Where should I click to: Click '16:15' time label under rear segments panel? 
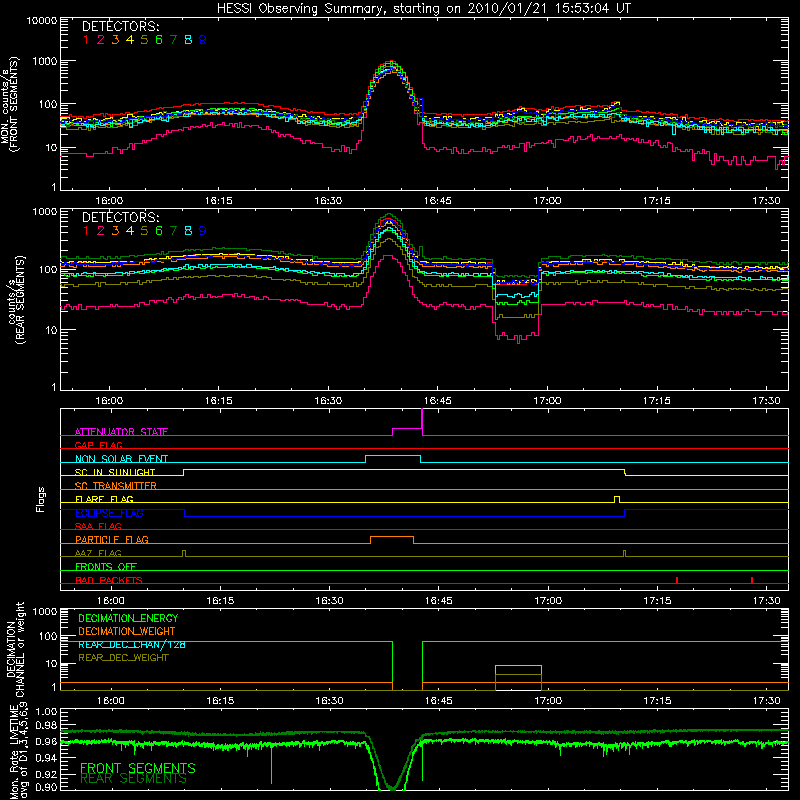[x=218, y=401]
